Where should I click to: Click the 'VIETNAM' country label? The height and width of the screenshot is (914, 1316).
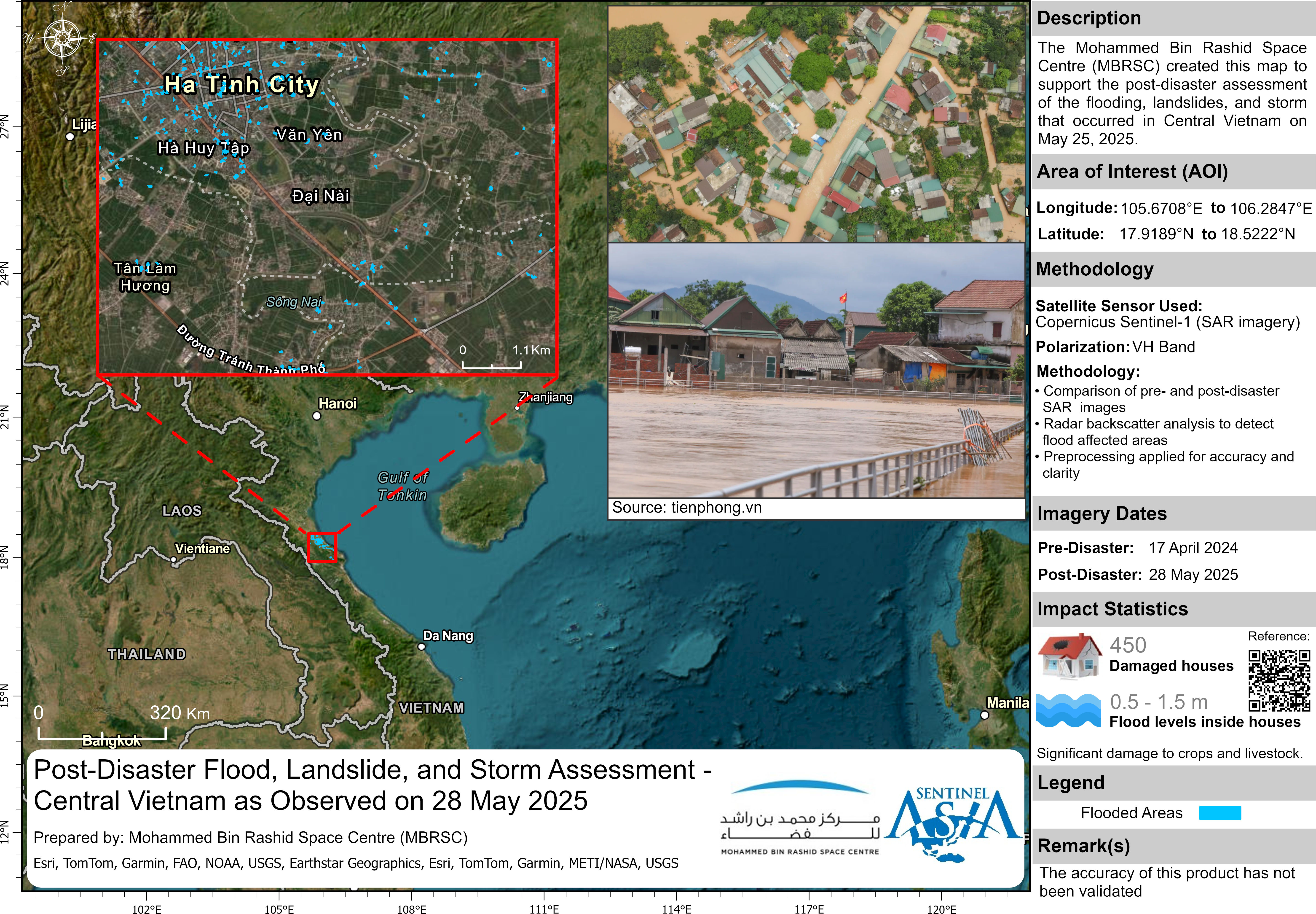coord(432,708)
